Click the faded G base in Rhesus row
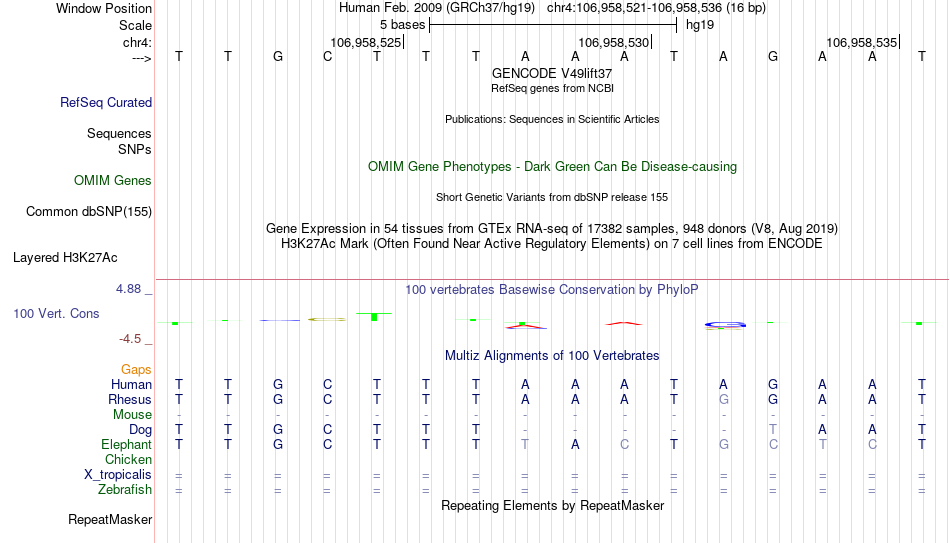The height and width of the screenshot is (543, 950). click(723, 399)
